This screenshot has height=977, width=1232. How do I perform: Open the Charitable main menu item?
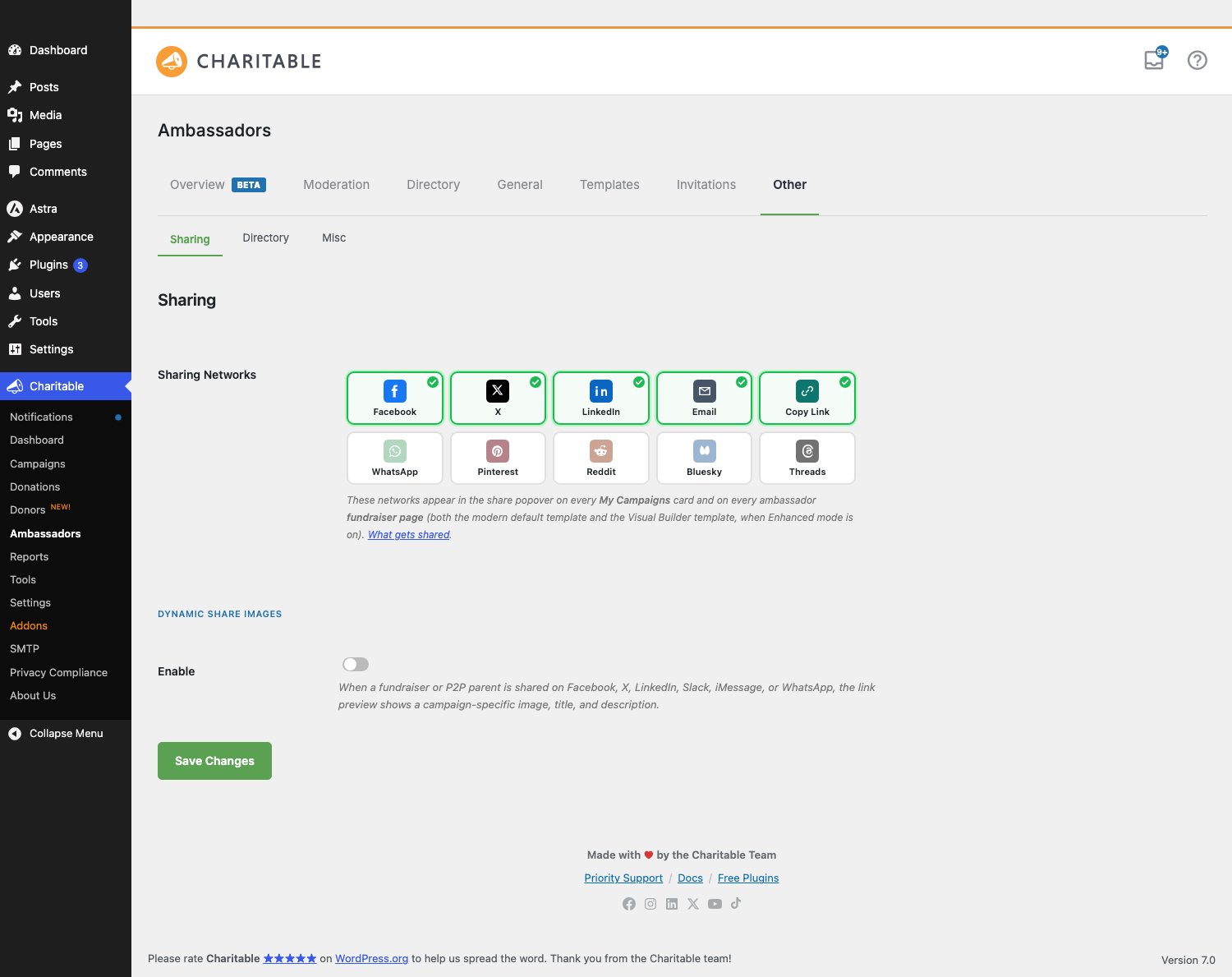(x=66, y=386)
